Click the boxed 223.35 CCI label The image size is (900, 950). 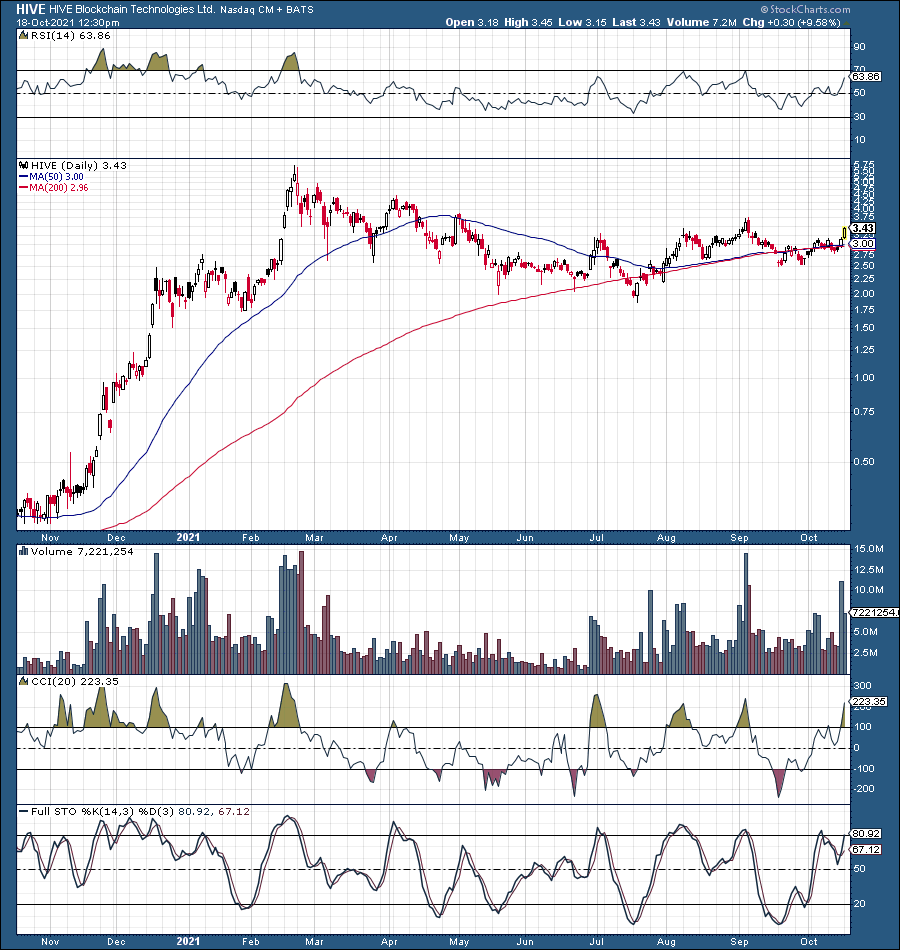click(869, 702)
